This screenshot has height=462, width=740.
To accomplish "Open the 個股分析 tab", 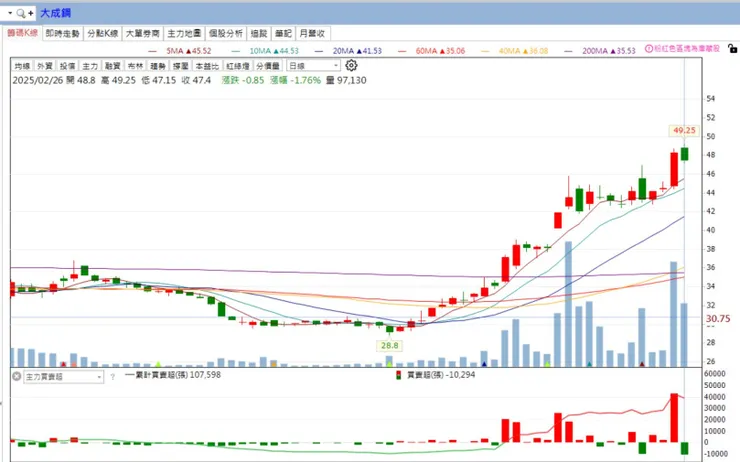I will (226, 34).
